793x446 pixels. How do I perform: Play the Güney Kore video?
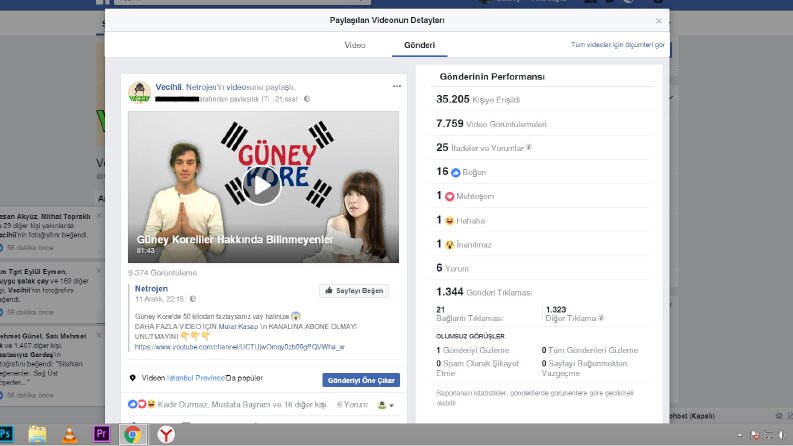pos(261,186)
